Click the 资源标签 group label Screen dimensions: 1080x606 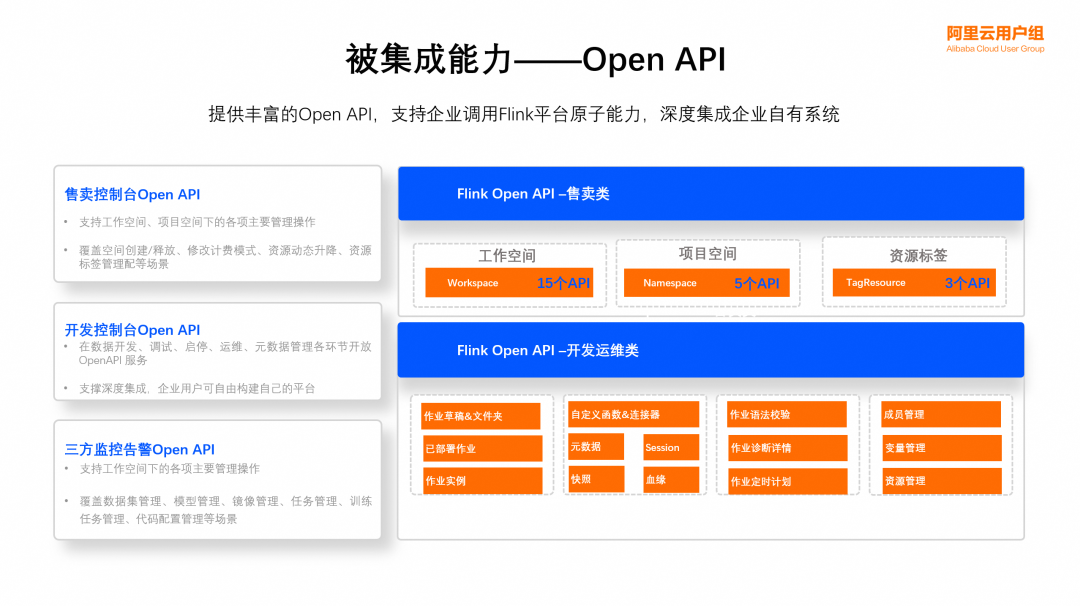click(918, 255)
